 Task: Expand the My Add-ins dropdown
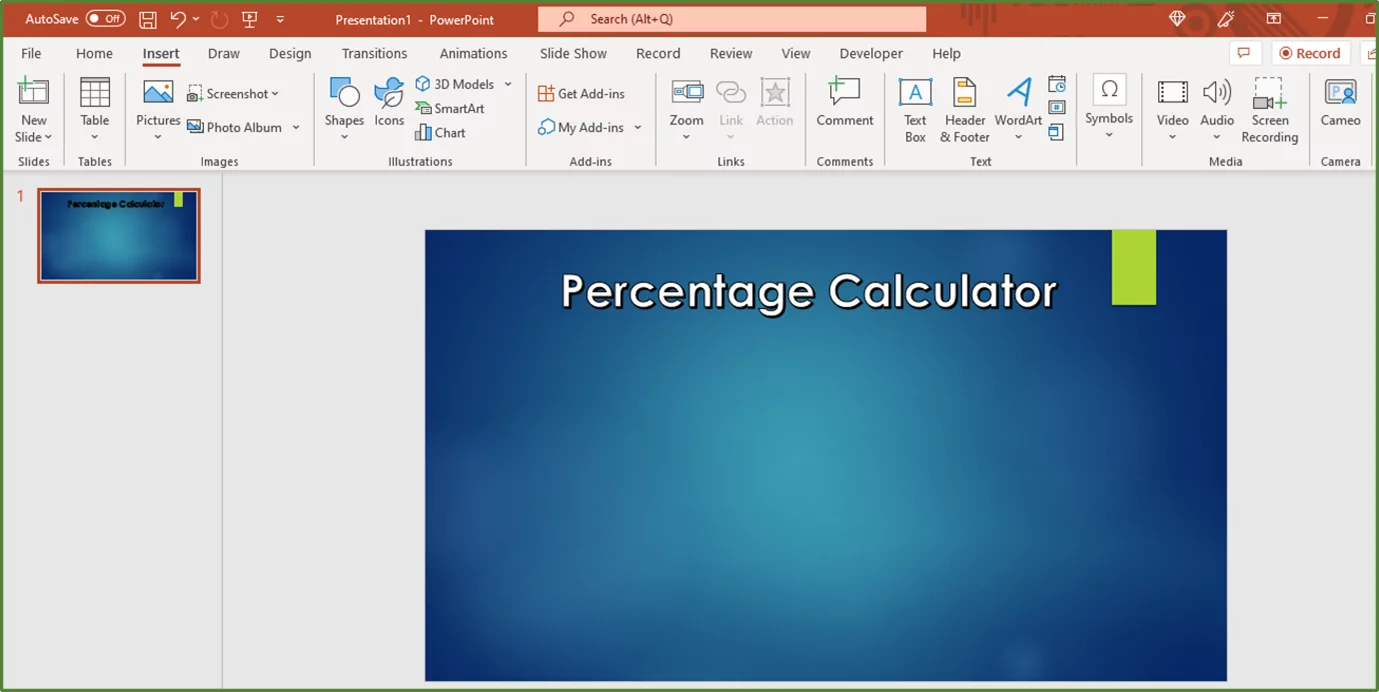[x=638, y=127]
